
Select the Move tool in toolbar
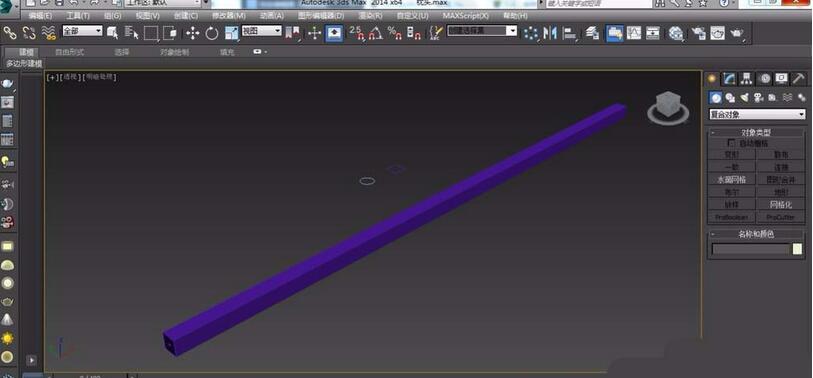coord(193,34)
